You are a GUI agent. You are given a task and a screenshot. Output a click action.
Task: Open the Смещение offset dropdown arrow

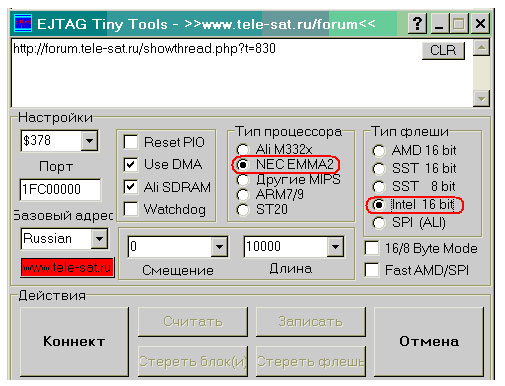click(x=219, y=247)
